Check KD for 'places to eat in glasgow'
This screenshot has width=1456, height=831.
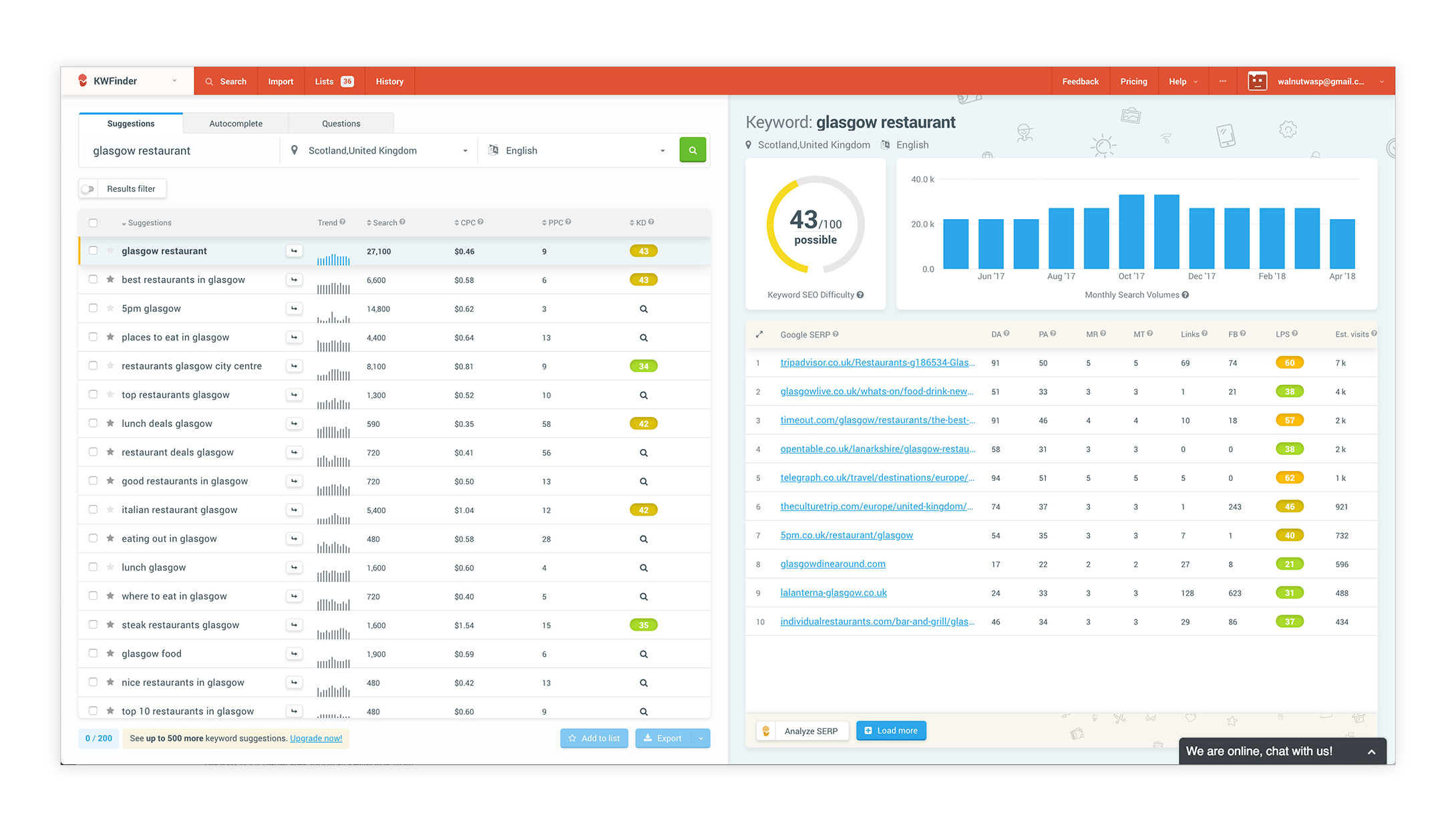coord(644,338)
